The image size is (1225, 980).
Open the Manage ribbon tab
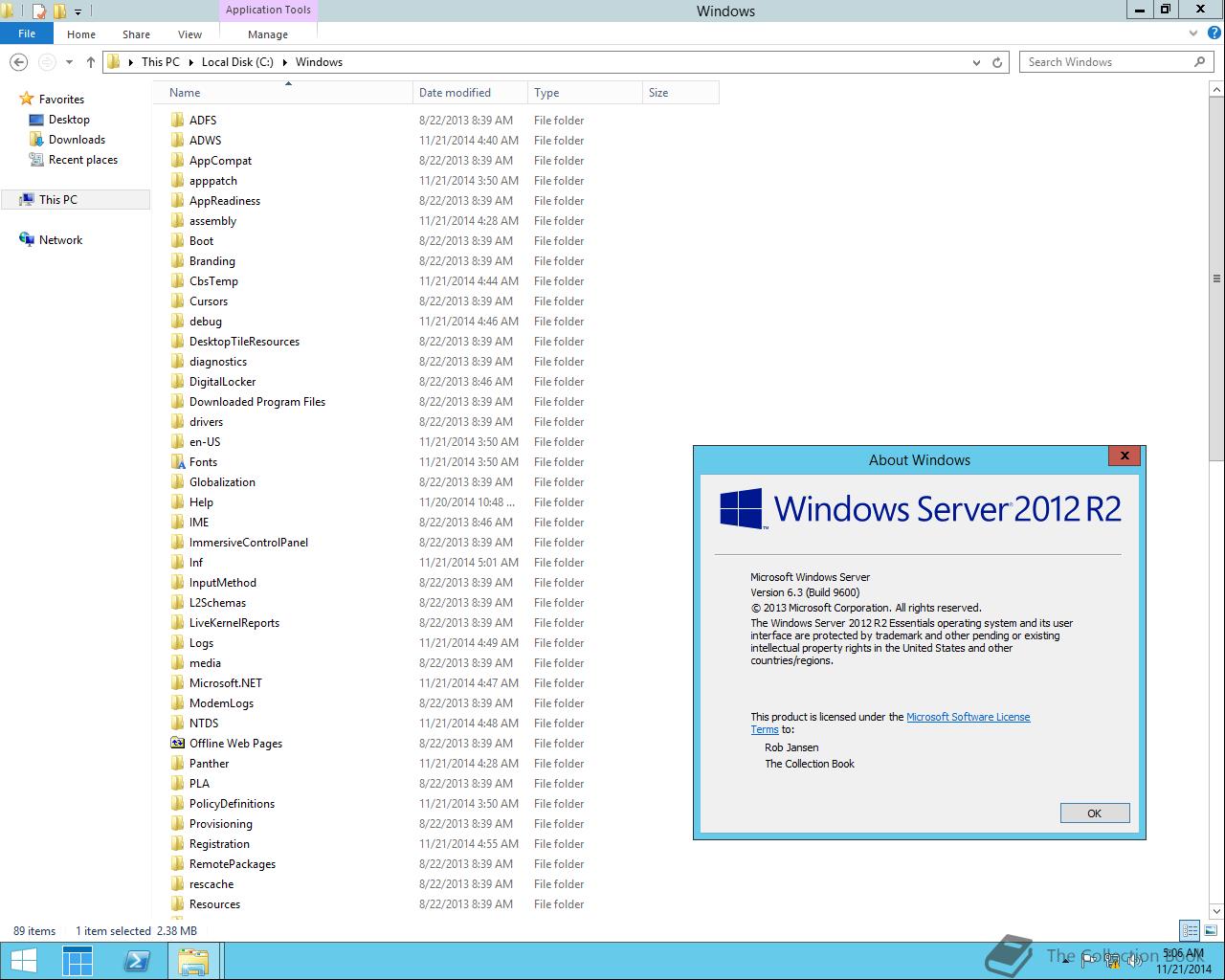click(x=268, y=34)
